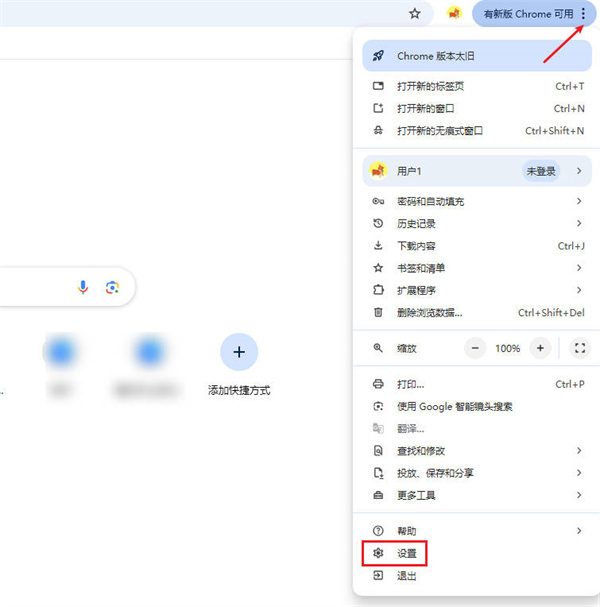Select 使用 Google 智能镜头搜索

click(x=477, y=406)
